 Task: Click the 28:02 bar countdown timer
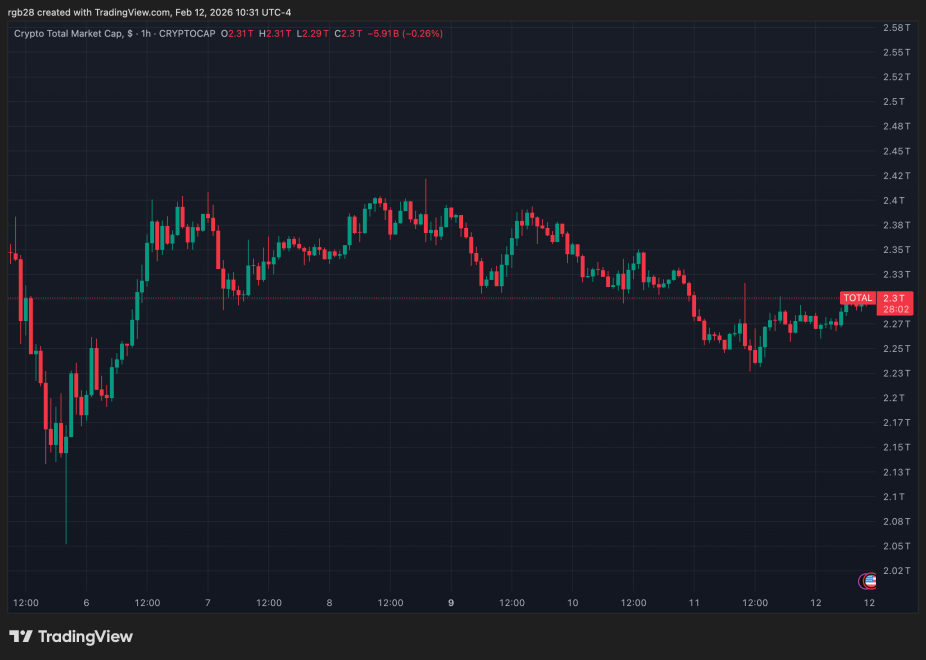point(896,308)
